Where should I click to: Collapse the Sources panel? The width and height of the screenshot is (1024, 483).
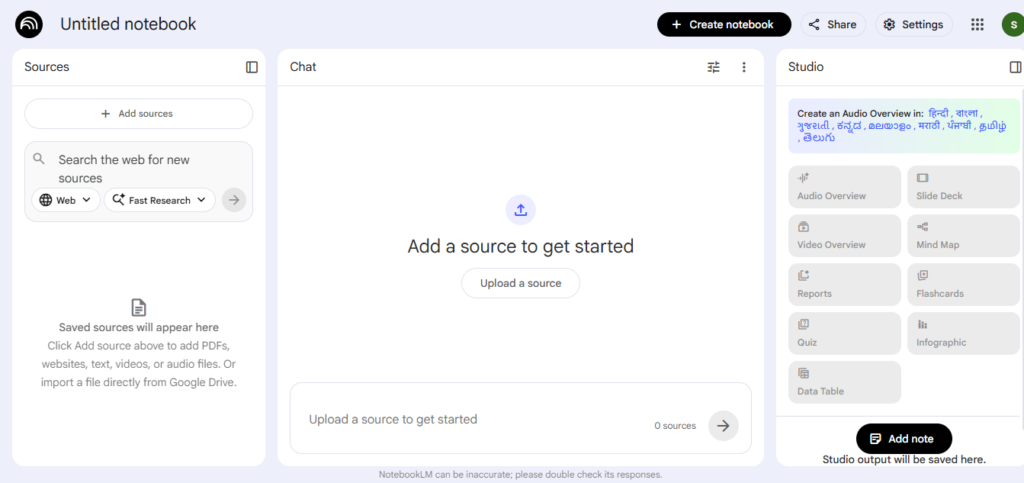click(252, 67)
